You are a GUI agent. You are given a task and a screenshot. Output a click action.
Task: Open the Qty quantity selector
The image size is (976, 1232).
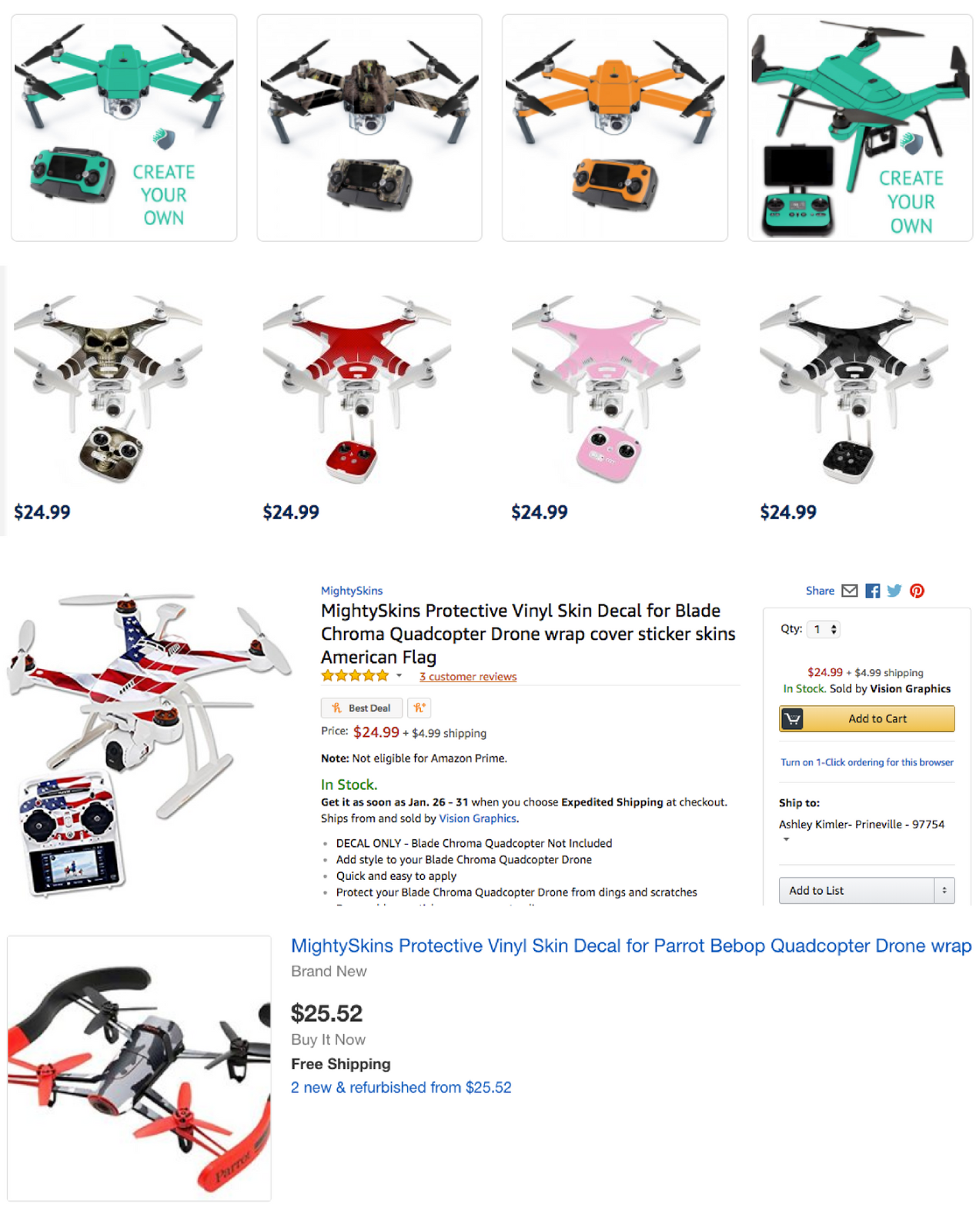824,629
